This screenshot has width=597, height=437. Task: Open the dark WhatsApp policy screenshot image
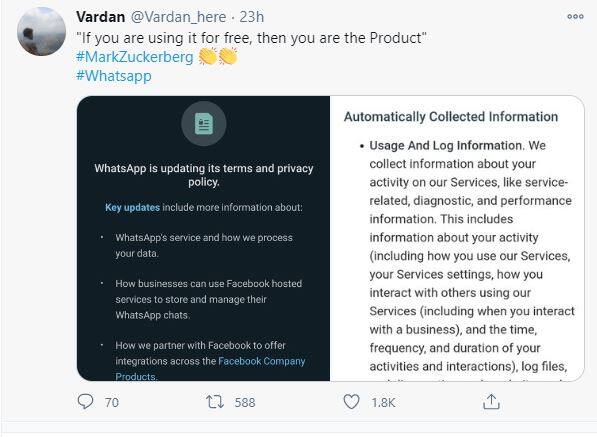pyautogui.click(x=203, y=238)
